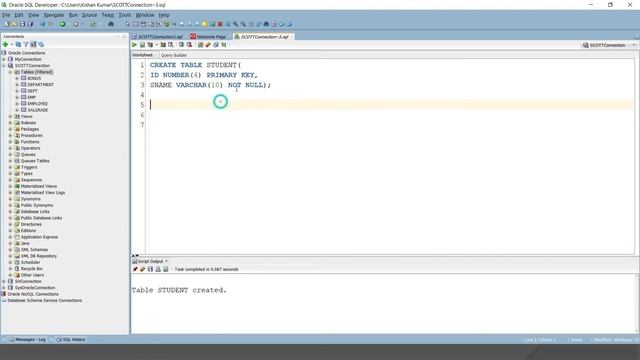640x360 pixels.
Task: Expand the BONUS table node
Action: (17, 78)
